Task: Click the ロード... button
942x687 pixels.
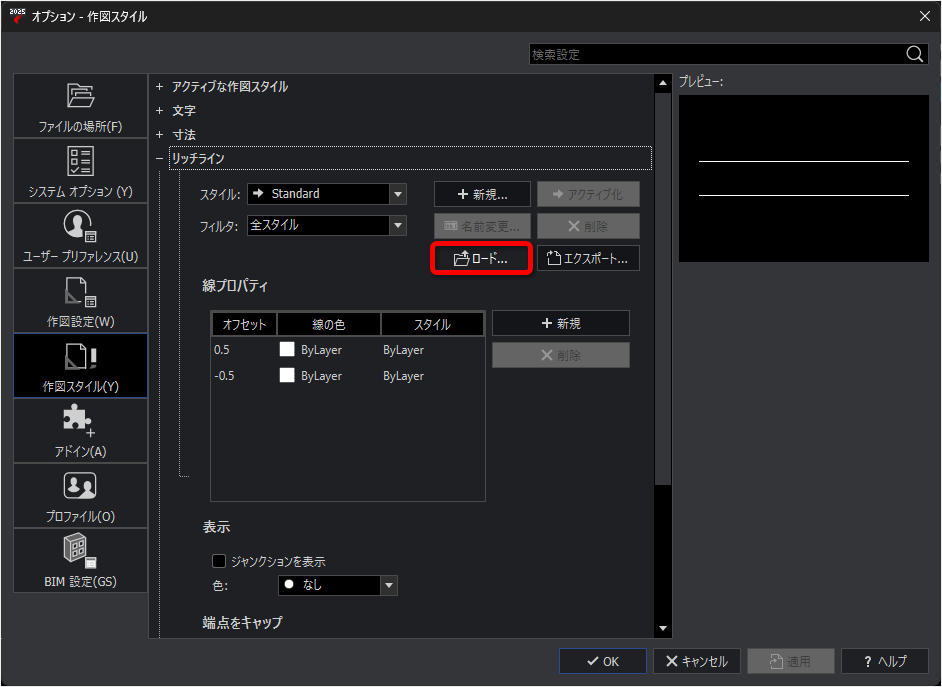Action: coord(482,259)
